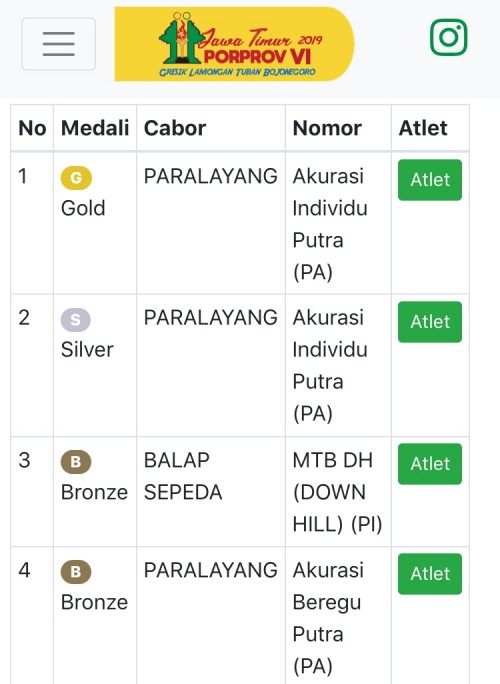Viewport: 500px width, 684px height.
Task: Show Atlet for Akurasi Beregu Putra row
Action: pyautogui.click(x=430, y=574)
